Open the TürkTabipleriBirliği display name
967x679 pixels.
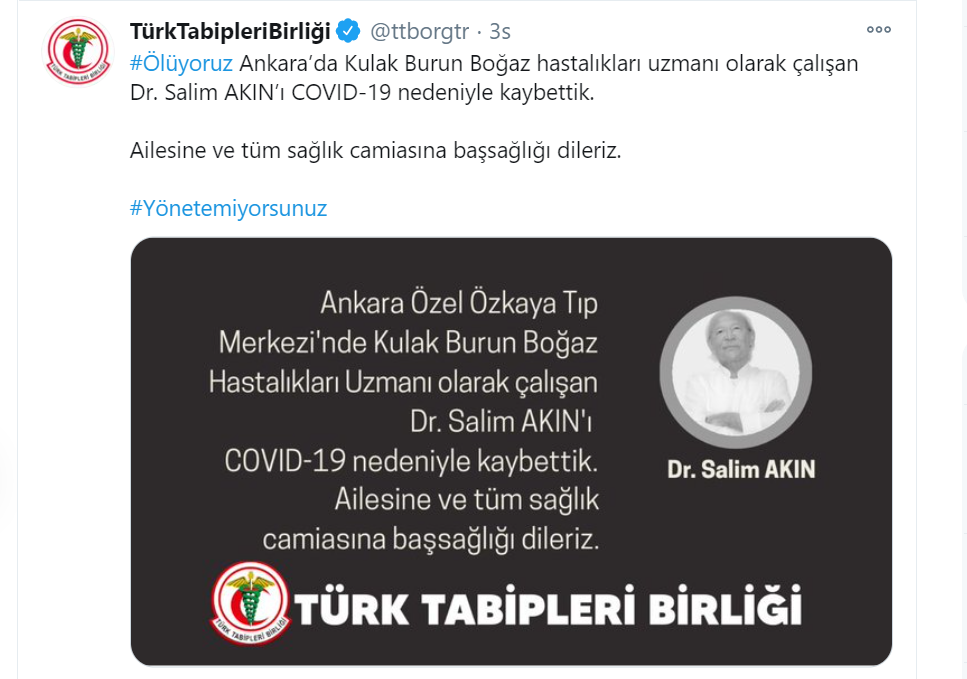tap(230, 31)
